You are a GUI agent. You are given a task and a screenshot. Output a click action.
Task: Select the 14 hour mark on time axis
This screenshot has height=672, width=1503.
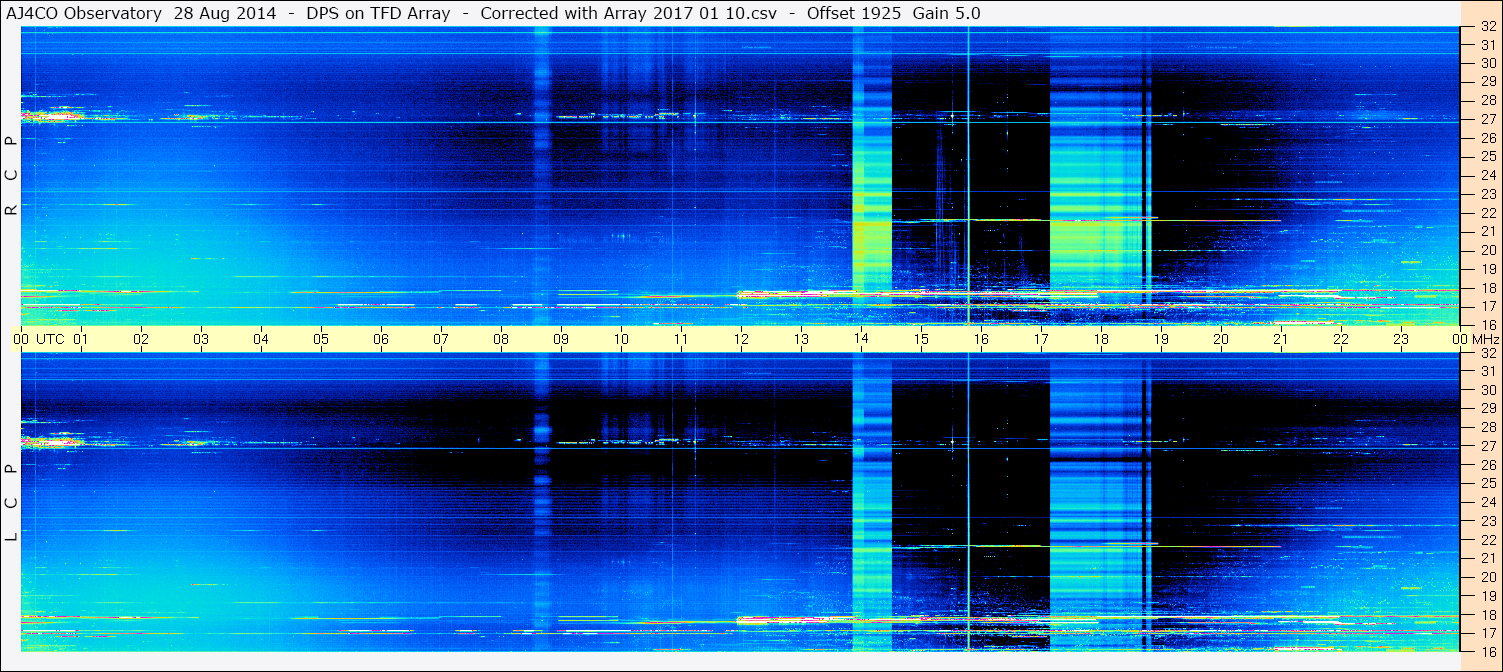861,339
